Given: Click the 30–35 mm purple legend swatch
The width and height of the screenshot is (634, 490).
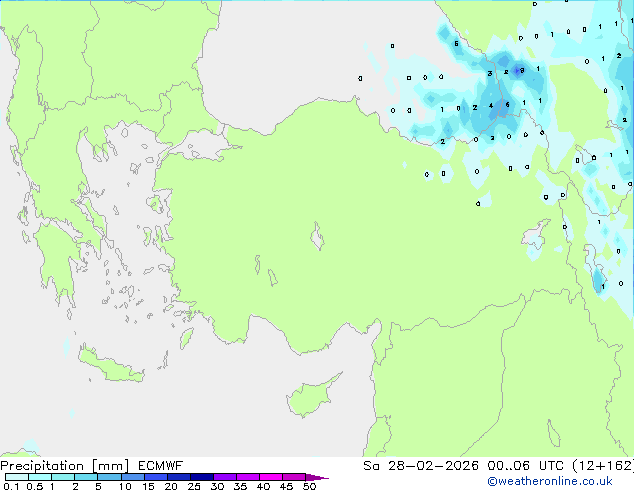Looking at the screenshot, I should pos(224,477).
